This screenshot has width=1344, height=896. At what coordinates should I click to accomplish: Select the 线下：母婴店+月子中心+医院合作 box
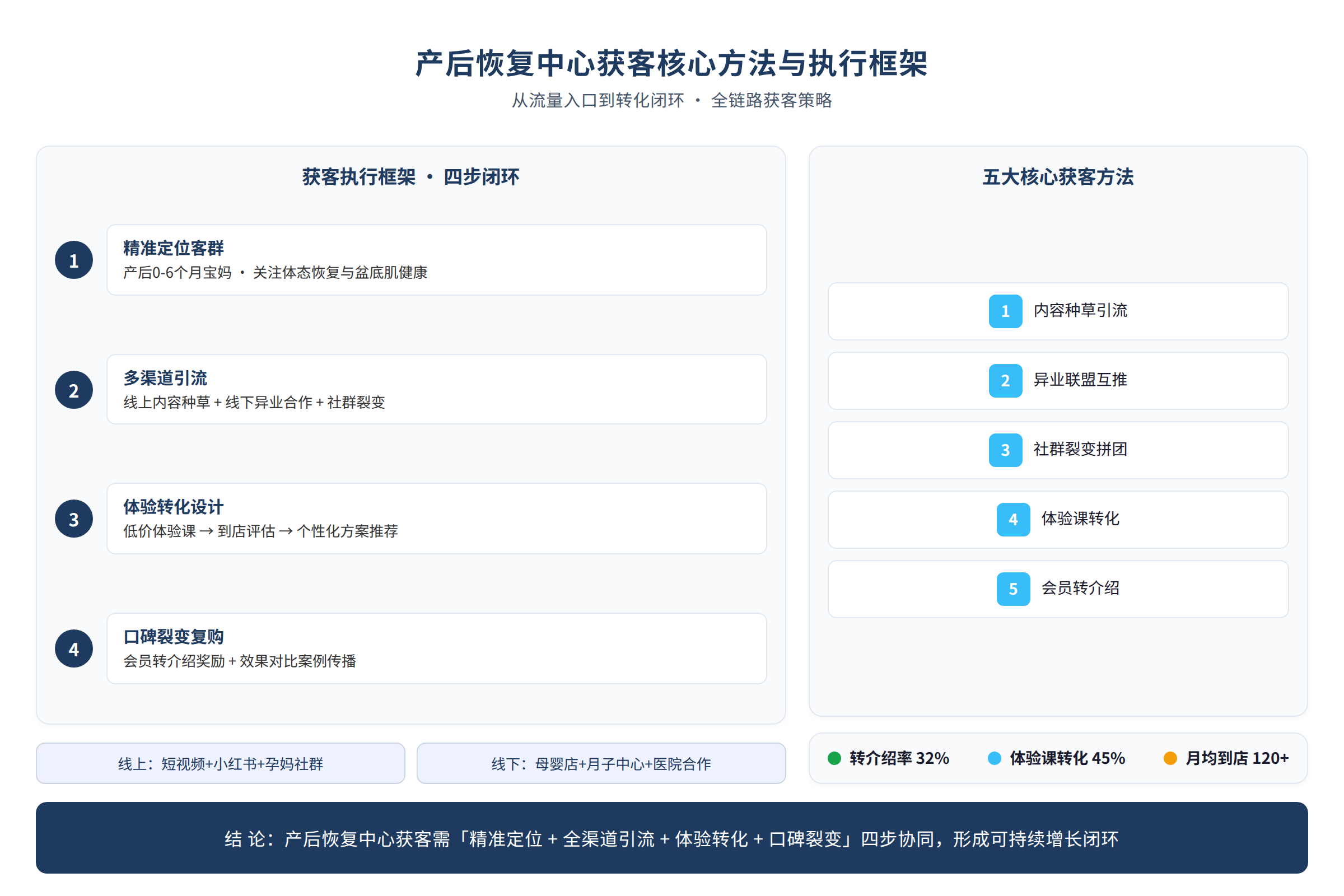[601, 763]
